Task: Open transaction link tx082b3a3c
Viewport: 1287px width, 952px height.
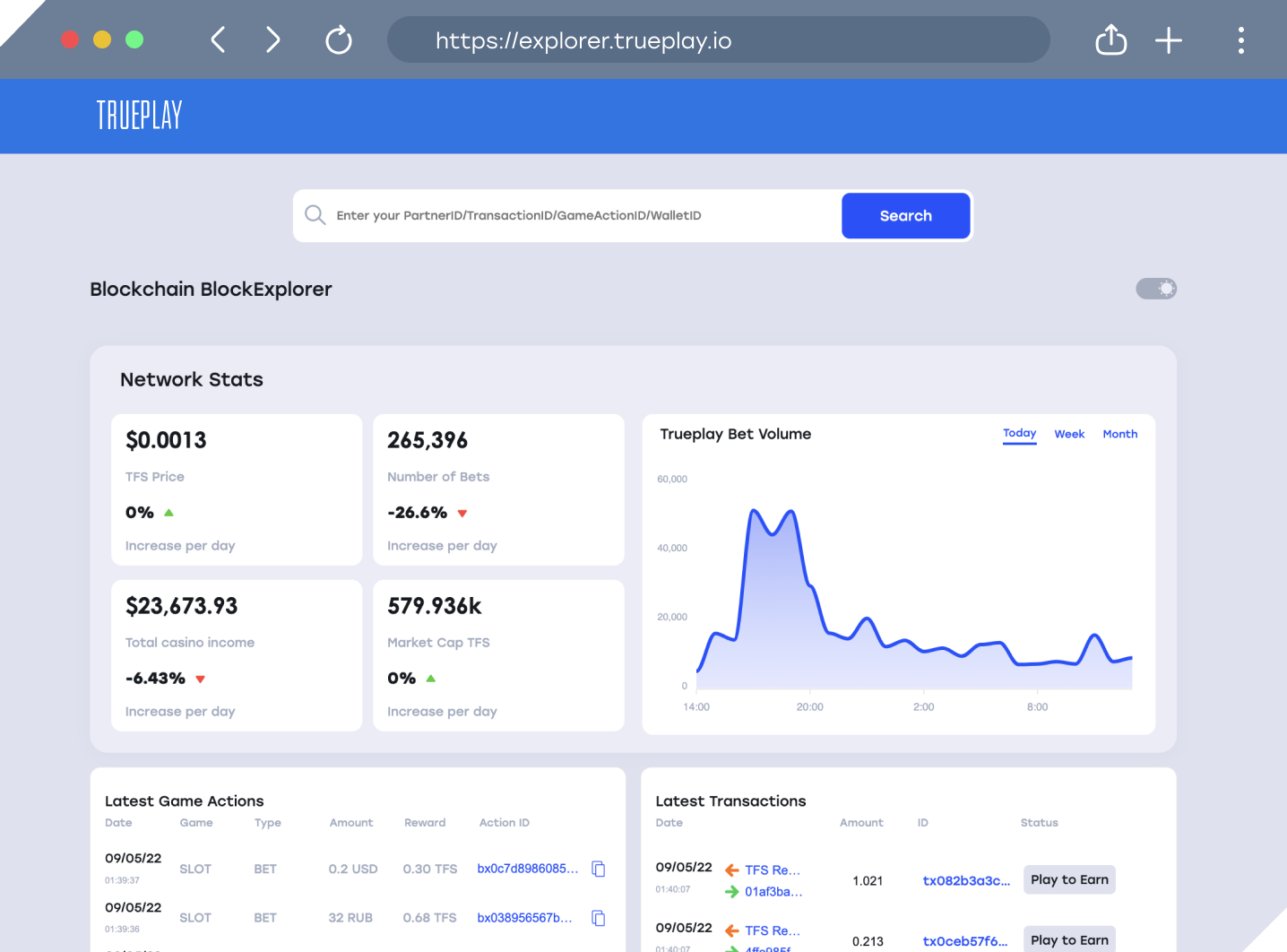Action: pyautogui.click(x=966, y=881)
